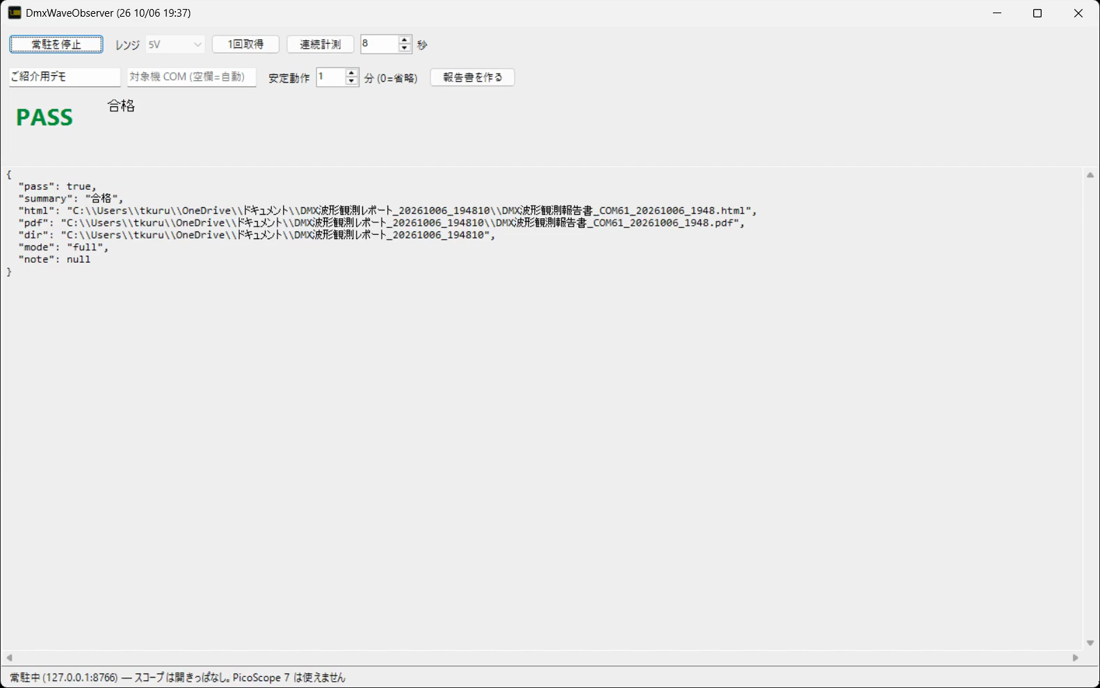
Task: Increment the 安定動作 minutes spinner
Action: 351,73
